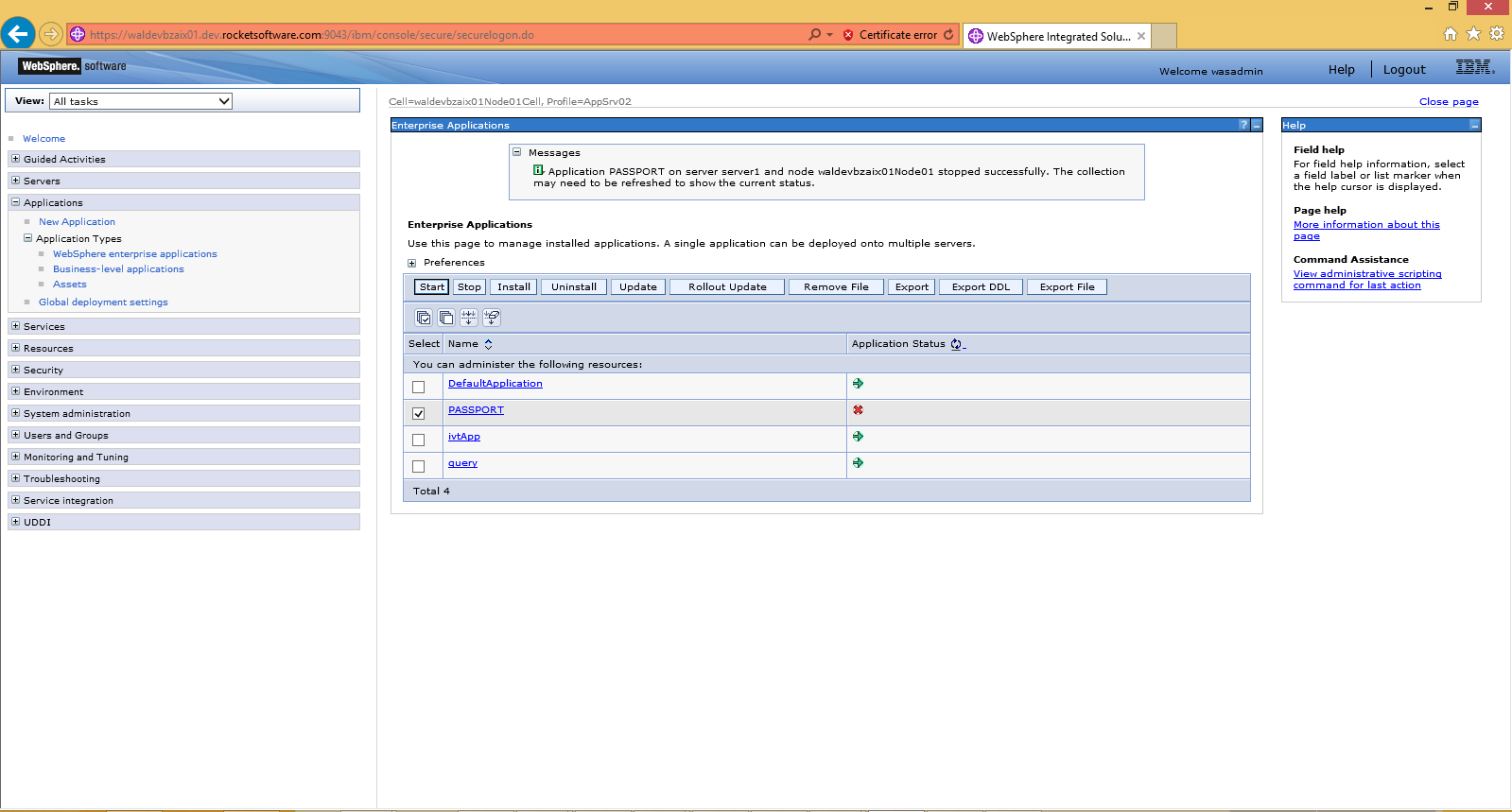Click the information icon in the message

(538, 170)
